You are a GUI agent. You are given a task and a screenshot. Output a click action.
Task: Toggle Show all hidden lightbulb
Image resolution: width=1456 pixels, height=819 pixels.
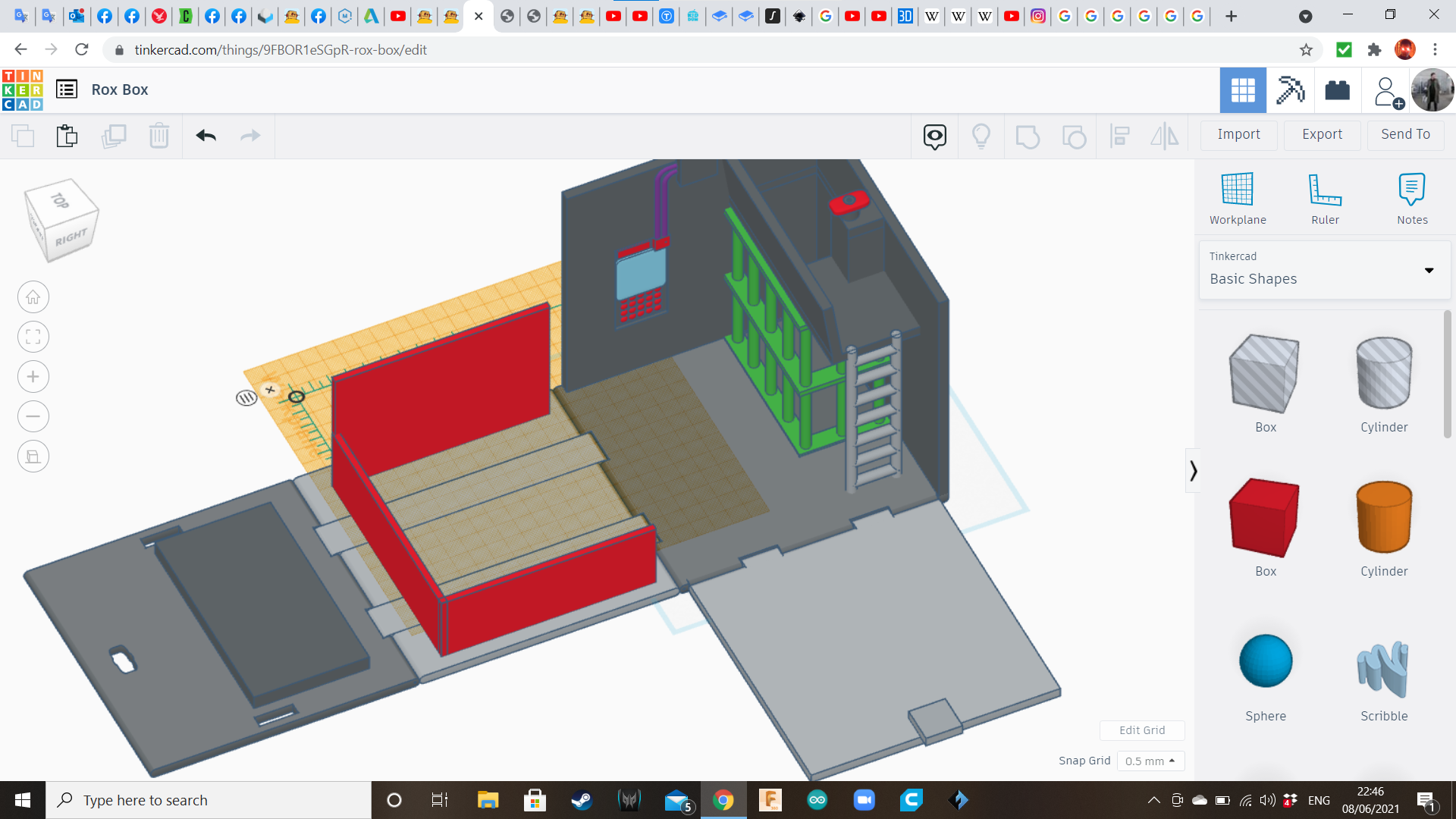coord(981,136)
